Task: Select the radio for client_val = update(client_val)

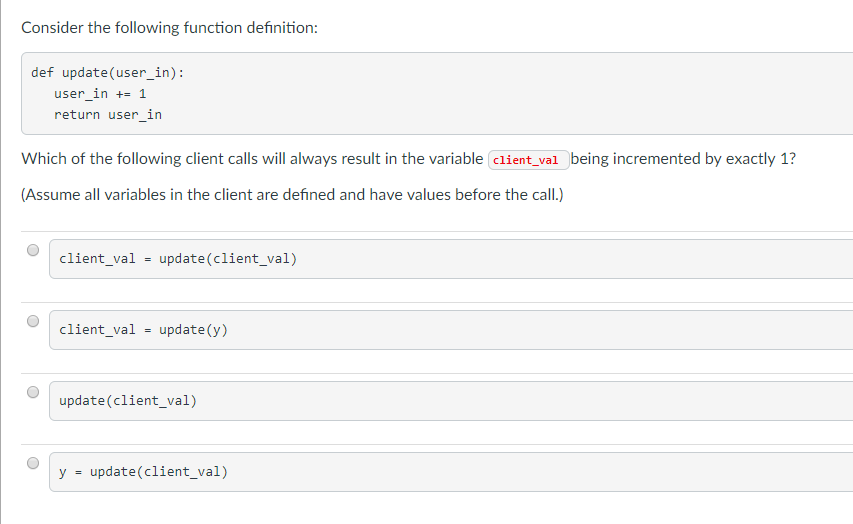Action: pyautogui.click(x=33, y=250)
